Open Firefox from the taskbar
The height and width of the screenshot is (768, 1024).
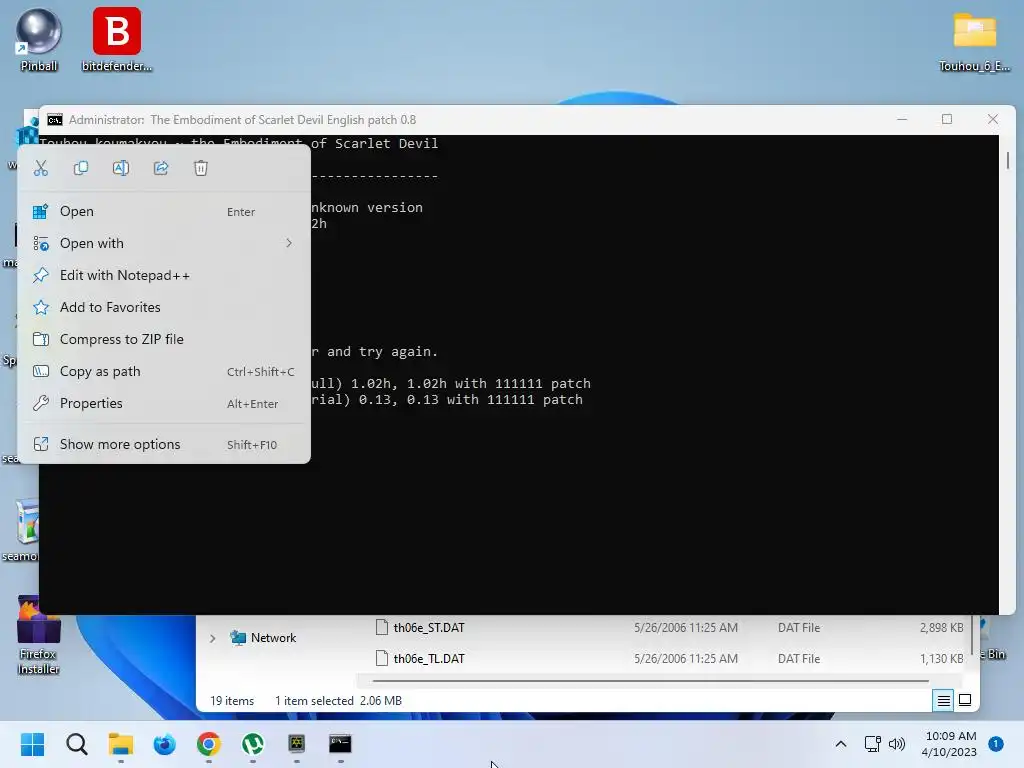(x=165, y=744)
